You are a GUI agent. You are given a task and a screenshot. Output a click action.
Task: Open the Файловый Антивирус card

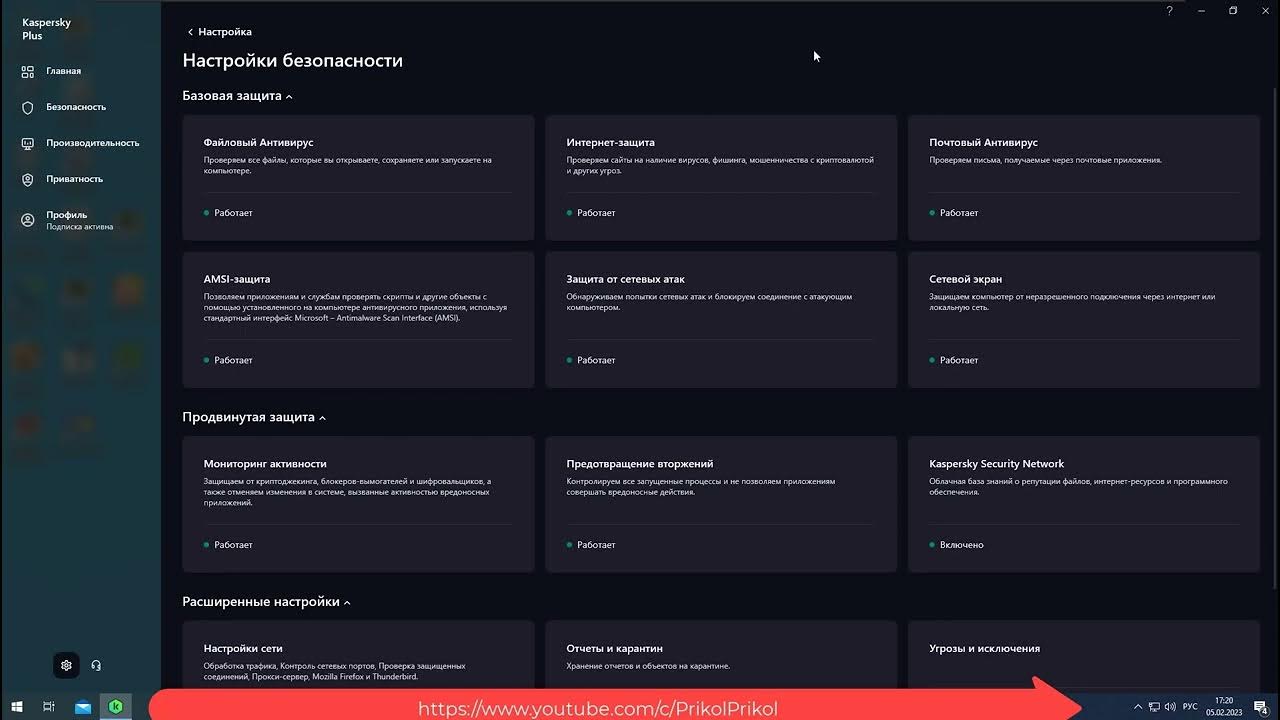click(358, 178)
